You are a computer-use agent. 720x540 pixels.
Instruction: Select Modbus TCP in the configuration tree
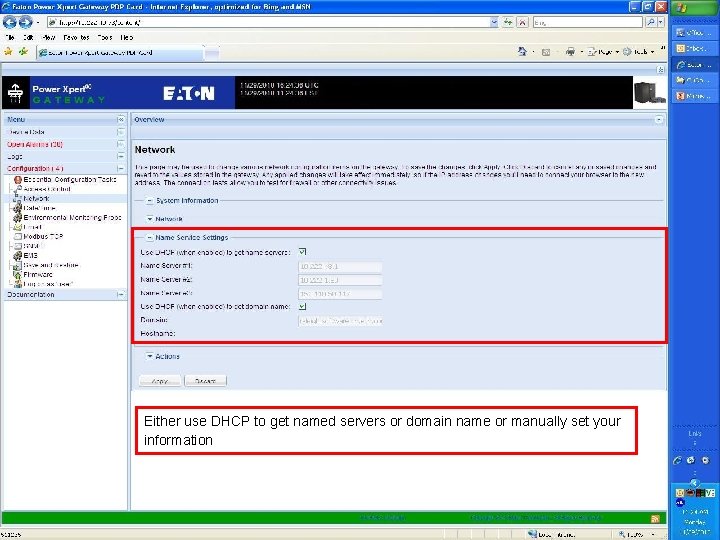coord(43,236)
